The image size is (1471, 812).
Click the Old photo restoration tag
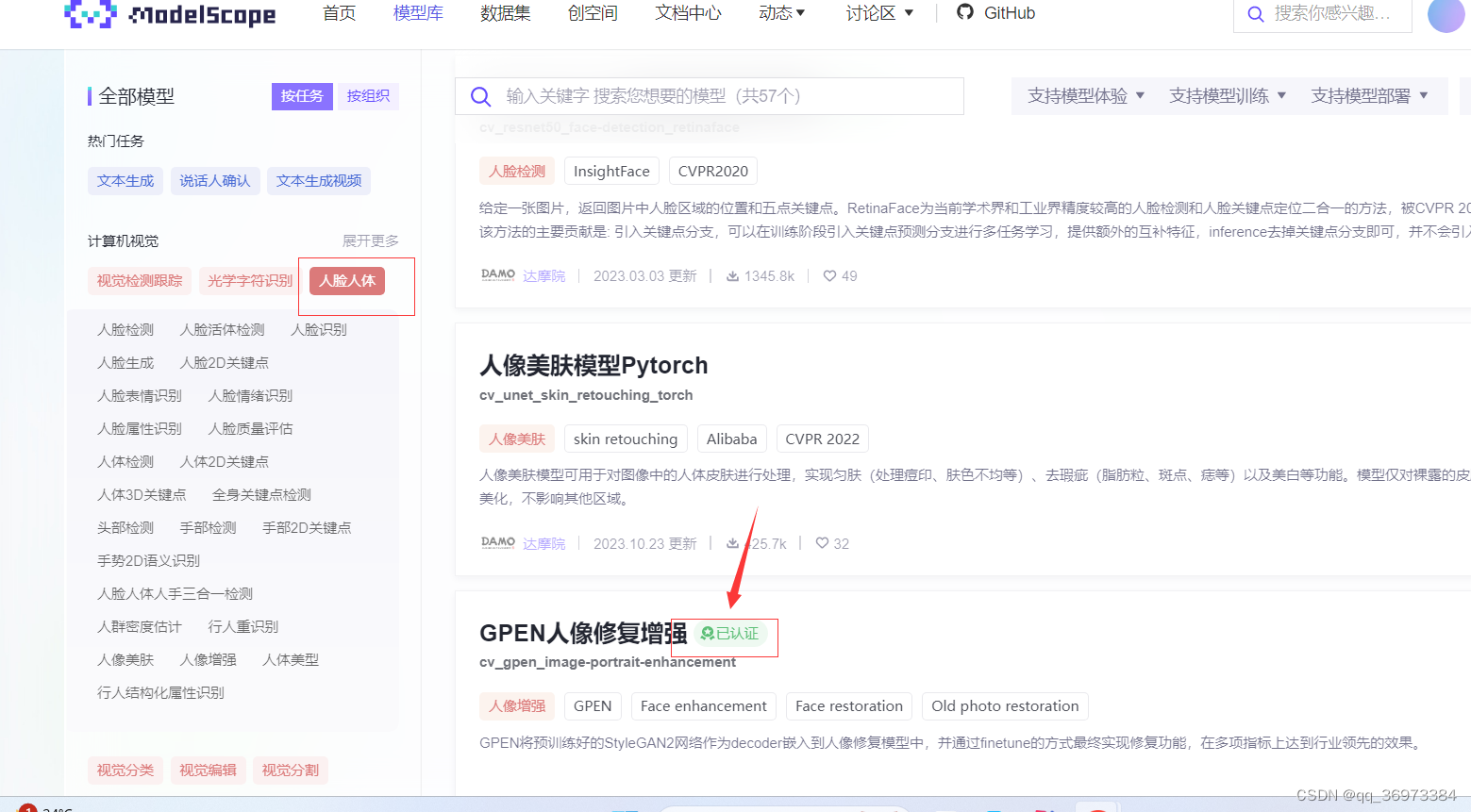(x=1005, y=706)
